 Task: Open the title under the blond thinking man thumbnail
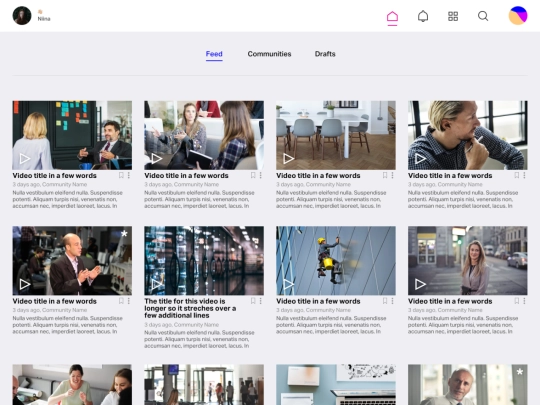click(450, 176)
